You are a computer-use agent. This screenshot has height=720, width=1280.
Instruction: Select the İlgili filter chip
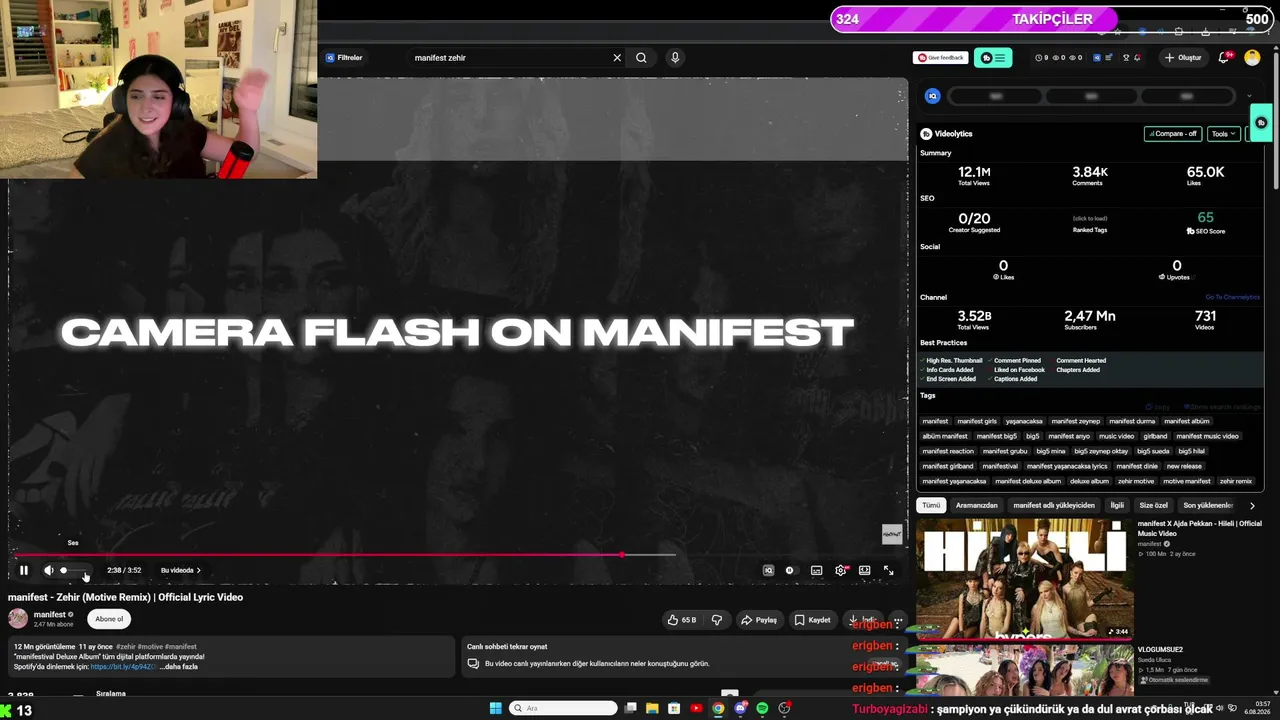pyautogui.click(x=1117, y=505)
